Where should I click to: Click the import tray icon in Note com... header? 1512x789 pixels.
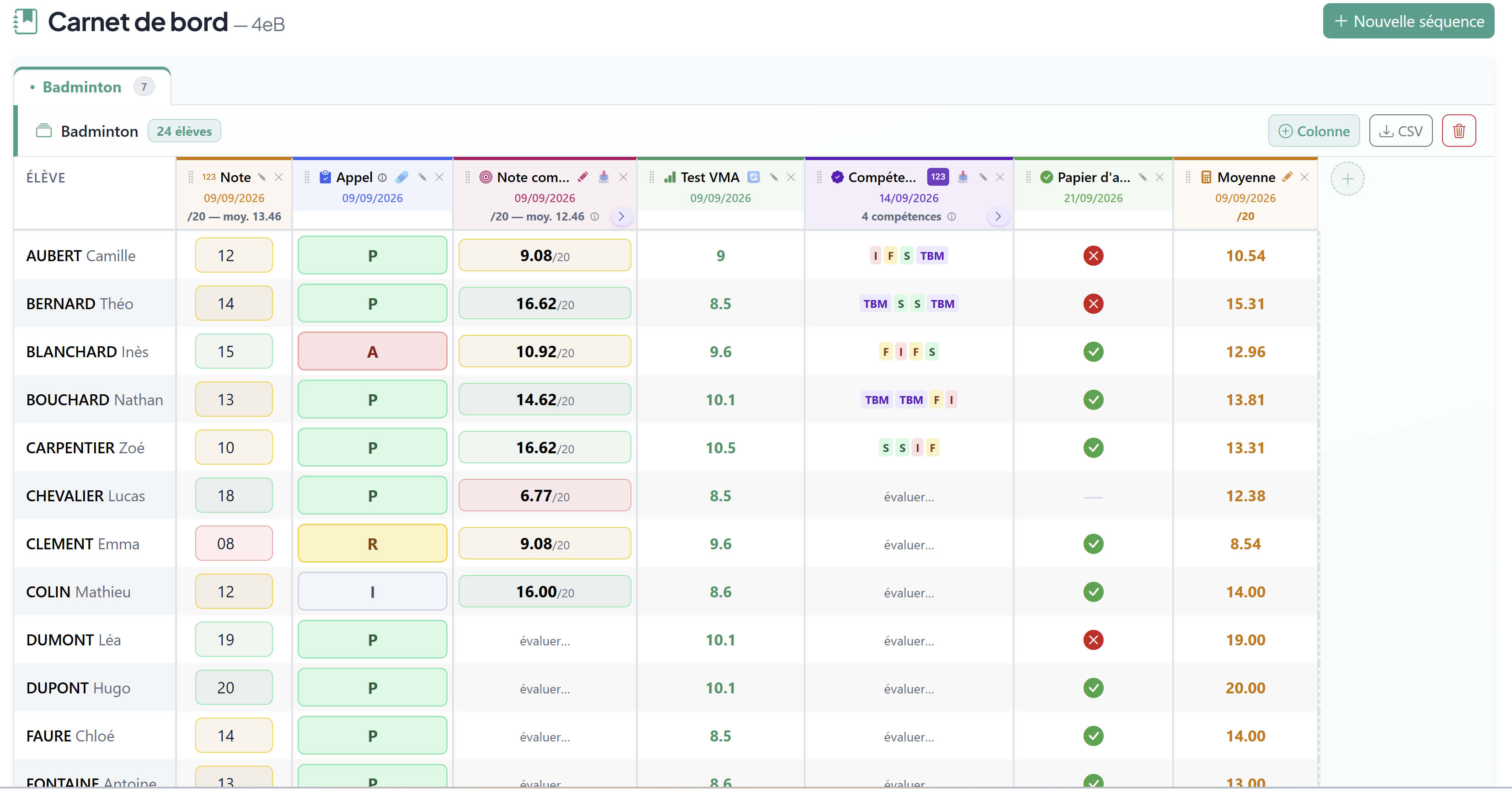(604, 177)
